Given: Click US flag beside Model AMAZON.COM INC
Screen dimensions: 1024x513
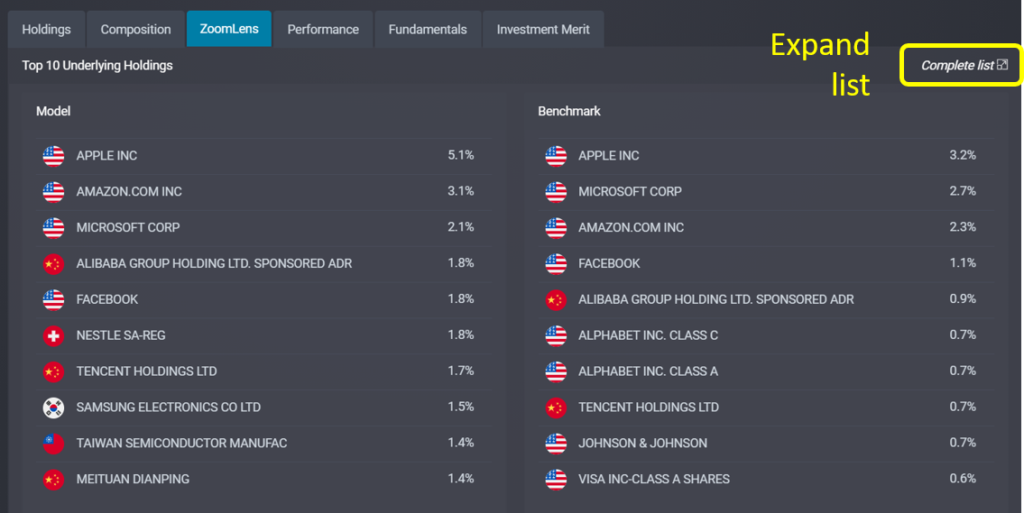Looking at the screenshot, I should (x=54, y=192).
